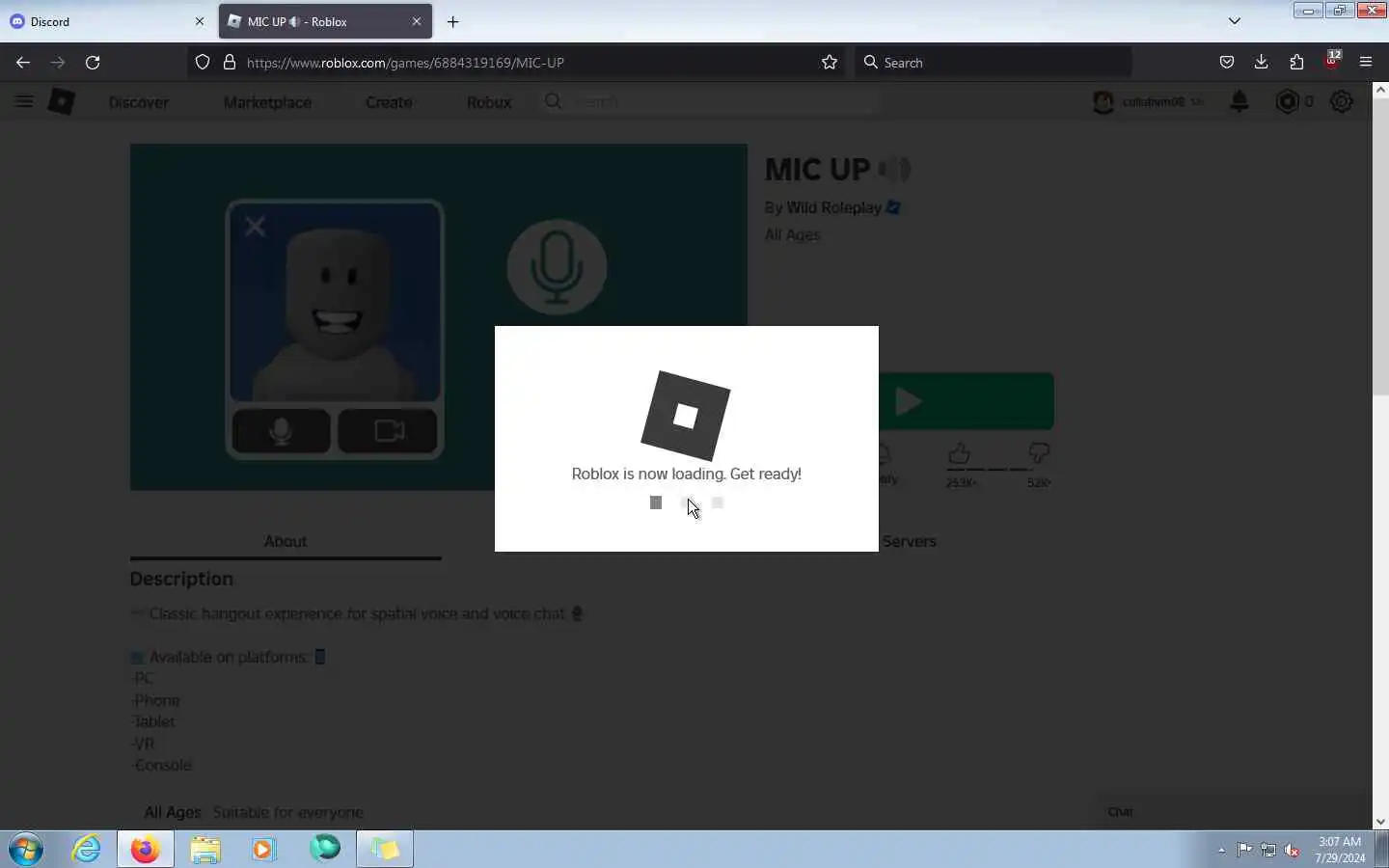This screenshot has height=868, width=1389.
Task: Open the yellow folder taskbar item
Action: tap(385, 850)
